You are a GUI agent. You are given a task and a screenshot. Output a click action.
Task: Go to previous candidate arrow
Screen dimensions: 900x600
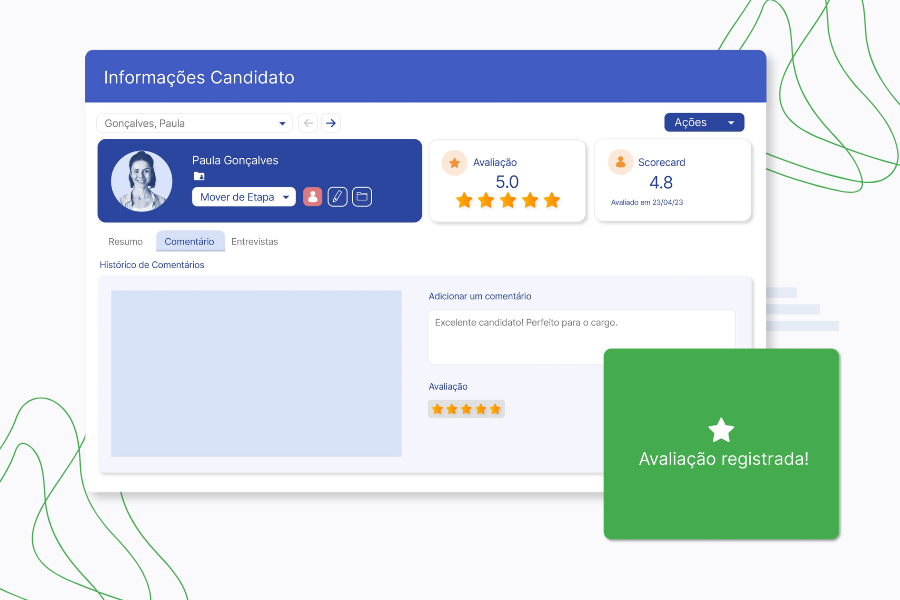pyautogui.click(x=308, y=123)
